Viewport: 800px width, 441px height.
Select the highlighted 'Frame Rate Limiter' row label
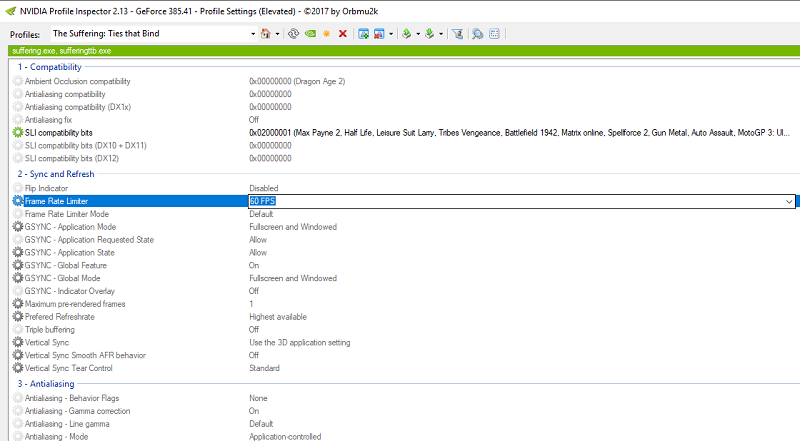pyautogui.click(x=56, y=201)
